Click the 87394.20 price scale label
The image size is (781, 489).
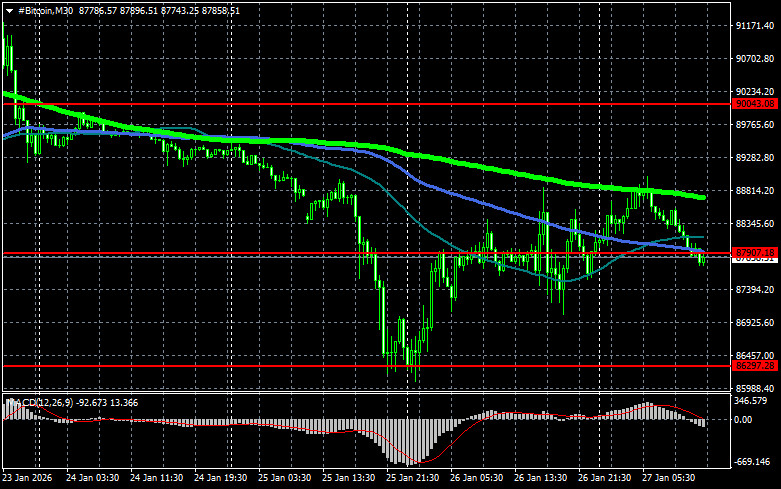click(755, 289)
